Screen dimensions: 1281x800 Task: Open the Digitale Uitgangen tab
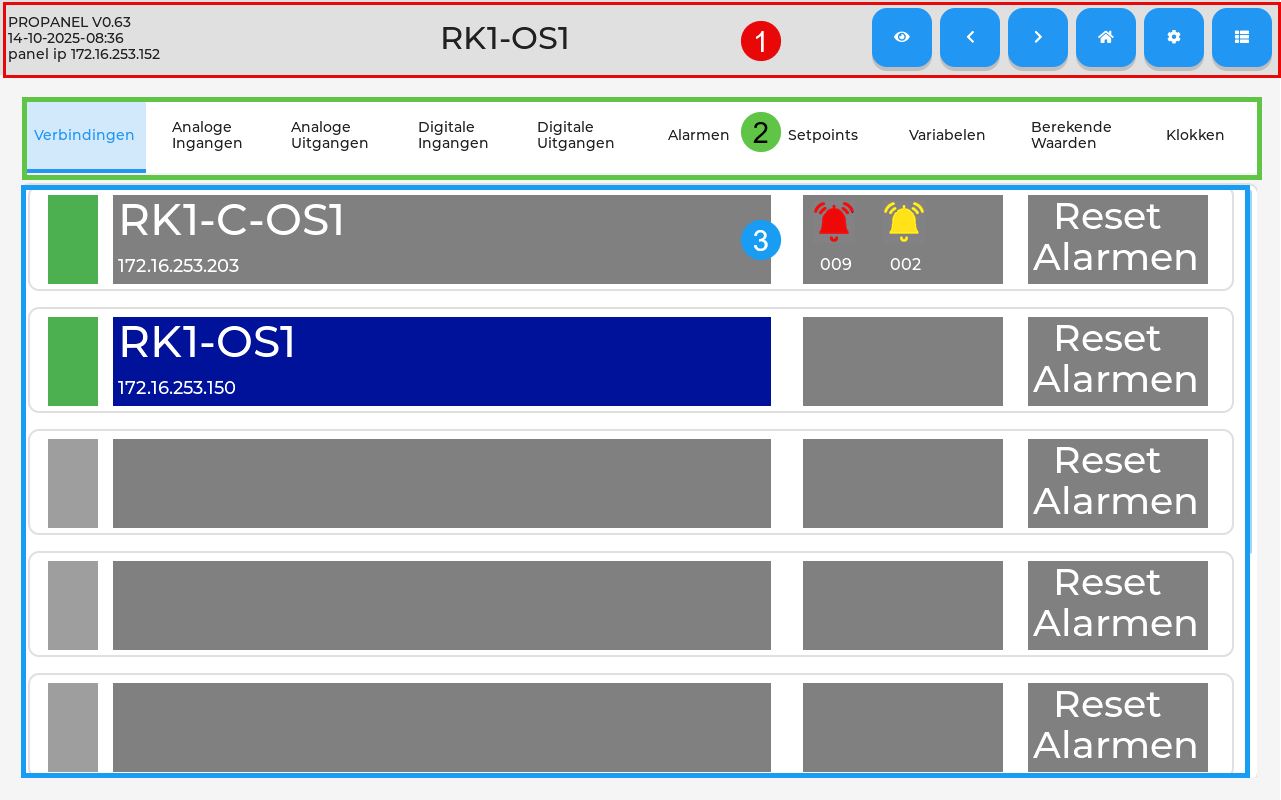[576, 135]
